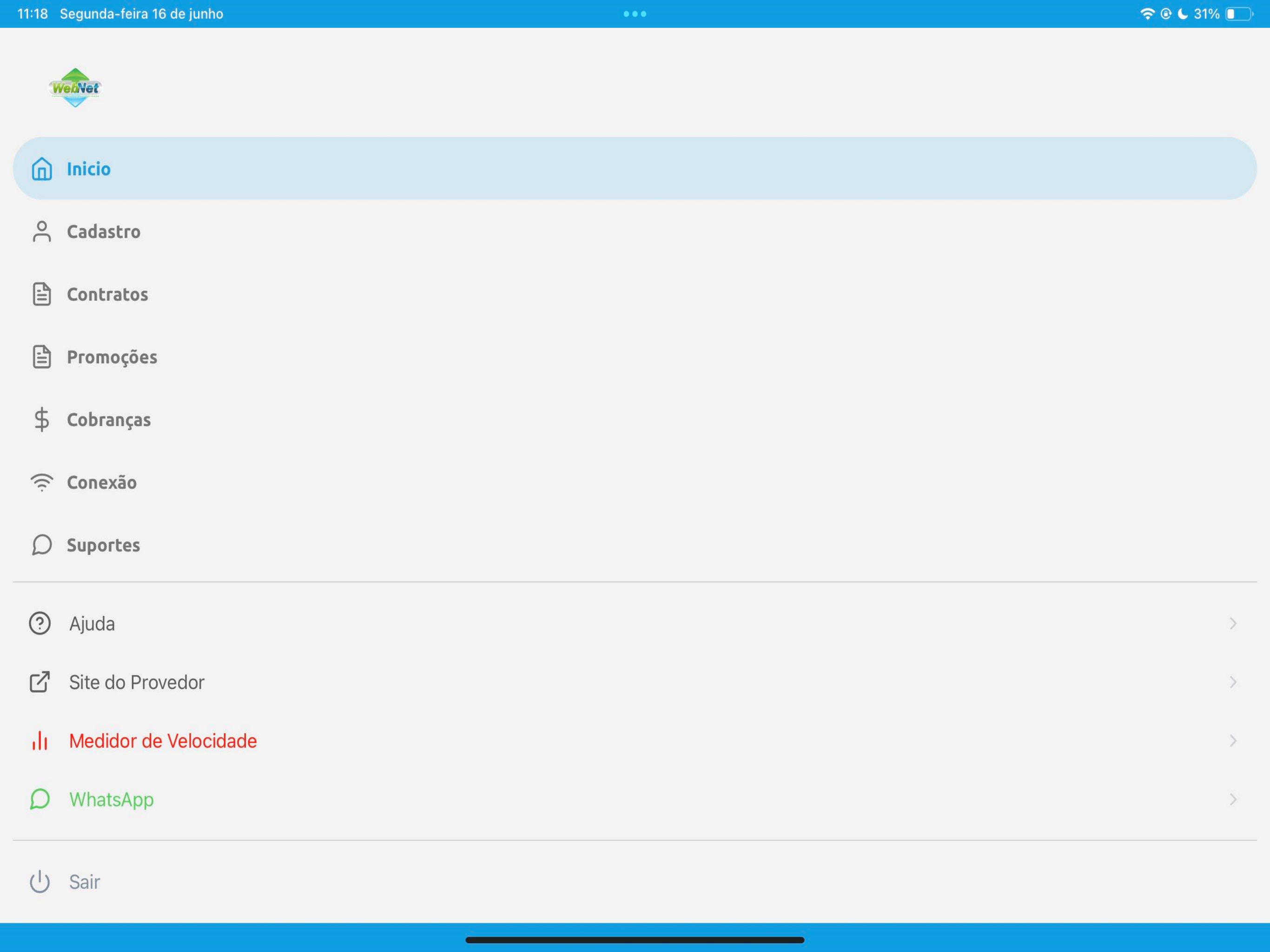Viewport: 1270px width, 952px height.
Task: Click the Contratos document icon
Action: 41,294
